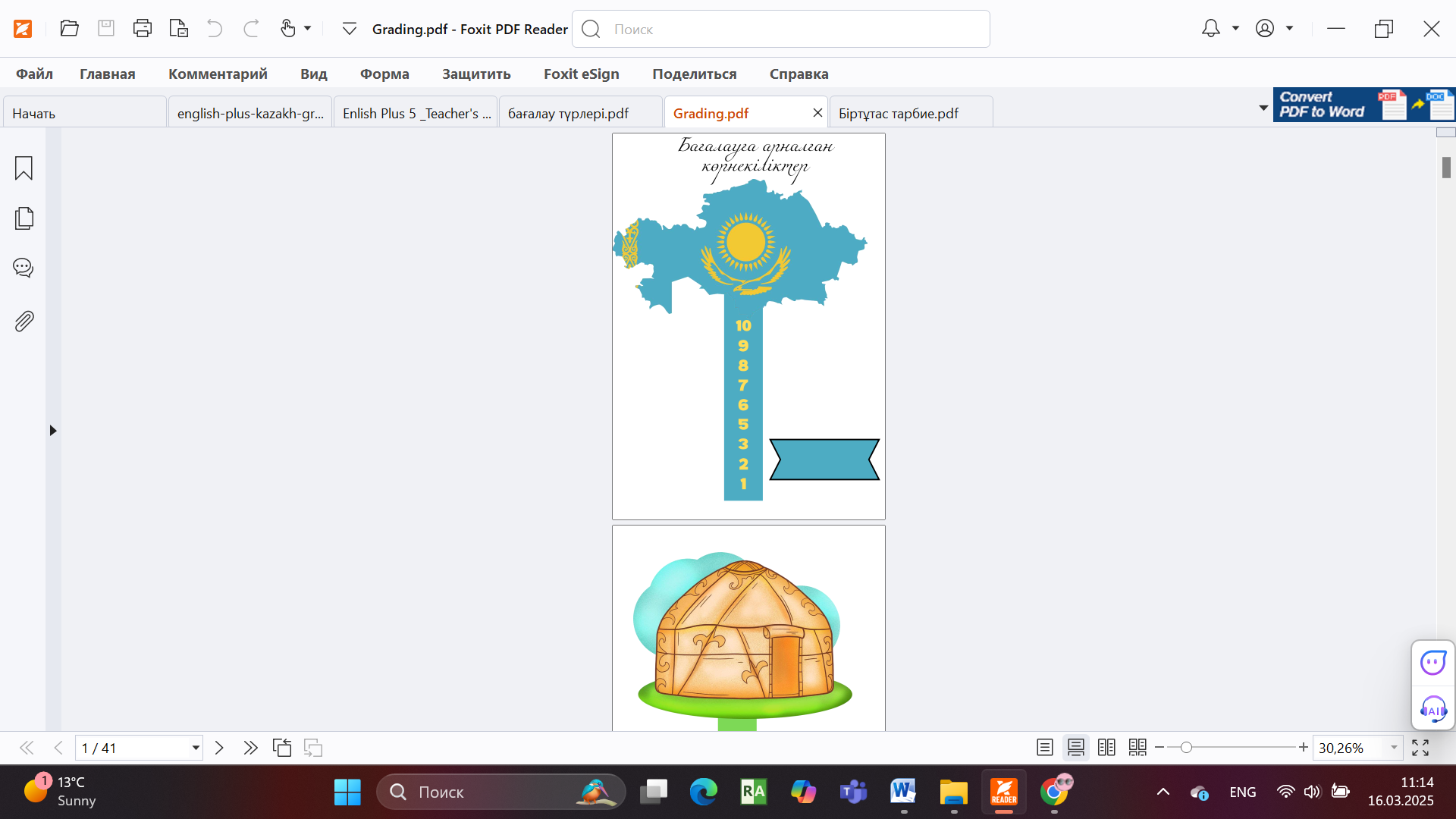The height and width of the screenshot is (819, 1456).
Task: Open the Комментарий menu tab
Action: pyautogui.click(x=218, y=74)
